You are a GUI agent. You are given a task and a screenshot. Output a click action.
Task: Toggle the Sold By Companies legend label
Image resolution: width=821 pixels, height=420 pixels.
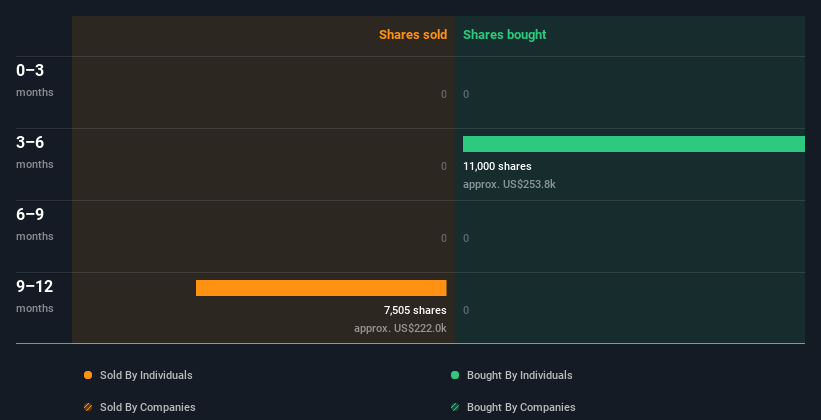(148, 407)
